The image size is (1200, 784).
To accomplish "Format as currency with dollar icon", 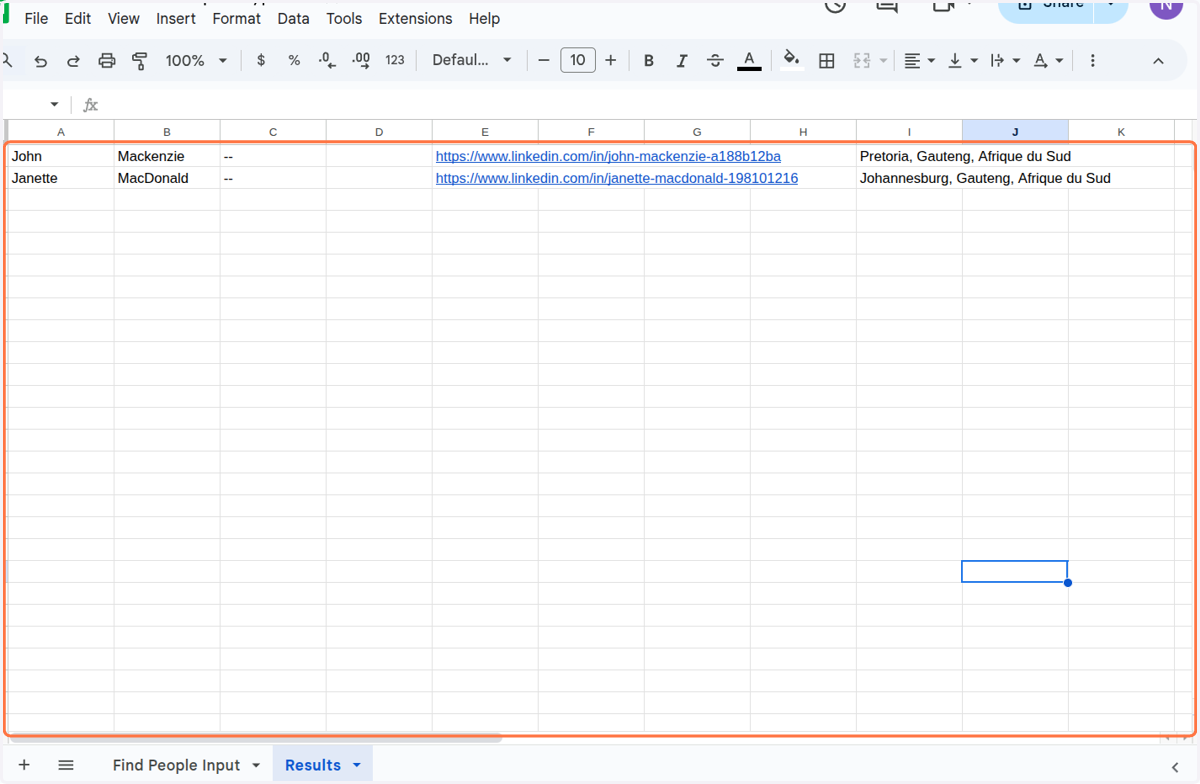I will [x=261, y=60].
